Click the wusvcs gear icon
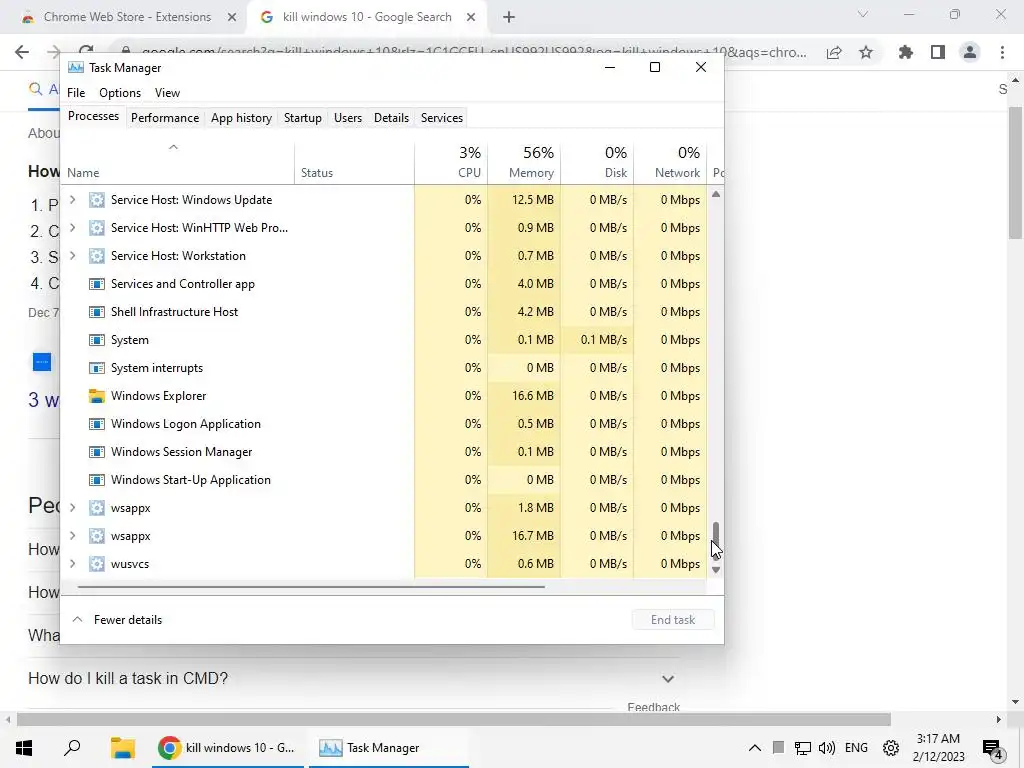Image resolution: width=1024 pixels, height=768 pixels. point(97,564)
